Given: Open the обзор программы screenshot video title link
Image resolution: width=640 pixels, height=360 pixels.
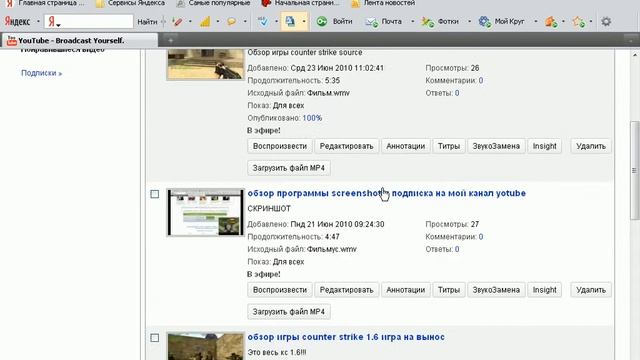Looking at the screenshot, I should pyautogui.click(x=387, y=193).
